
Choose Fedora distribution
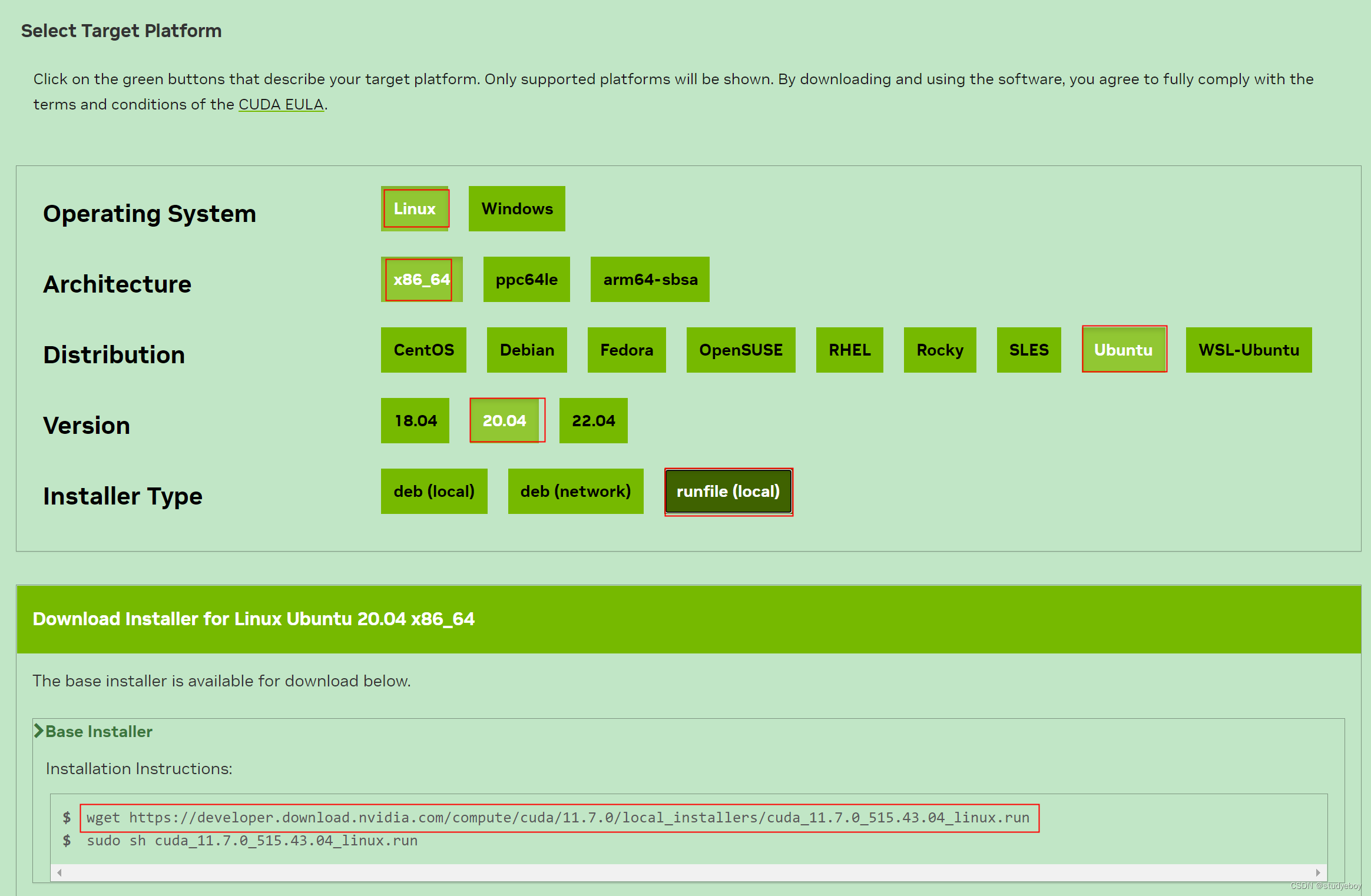[x=627, y=350]
